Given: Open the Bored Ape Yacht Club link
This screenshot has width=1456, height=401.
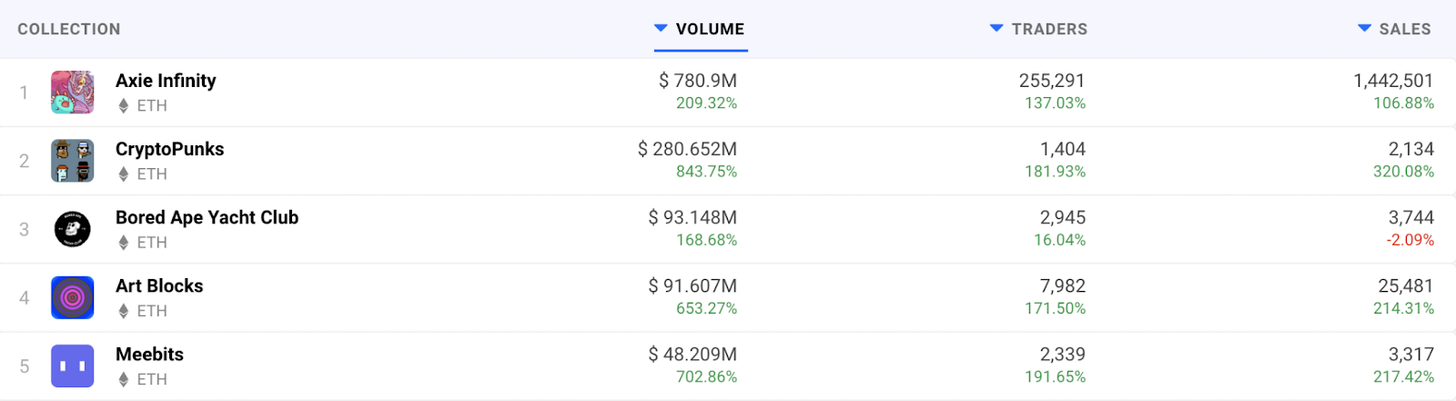Looking at the screenshot, I should pyautogui.click(x=207, y=217).
